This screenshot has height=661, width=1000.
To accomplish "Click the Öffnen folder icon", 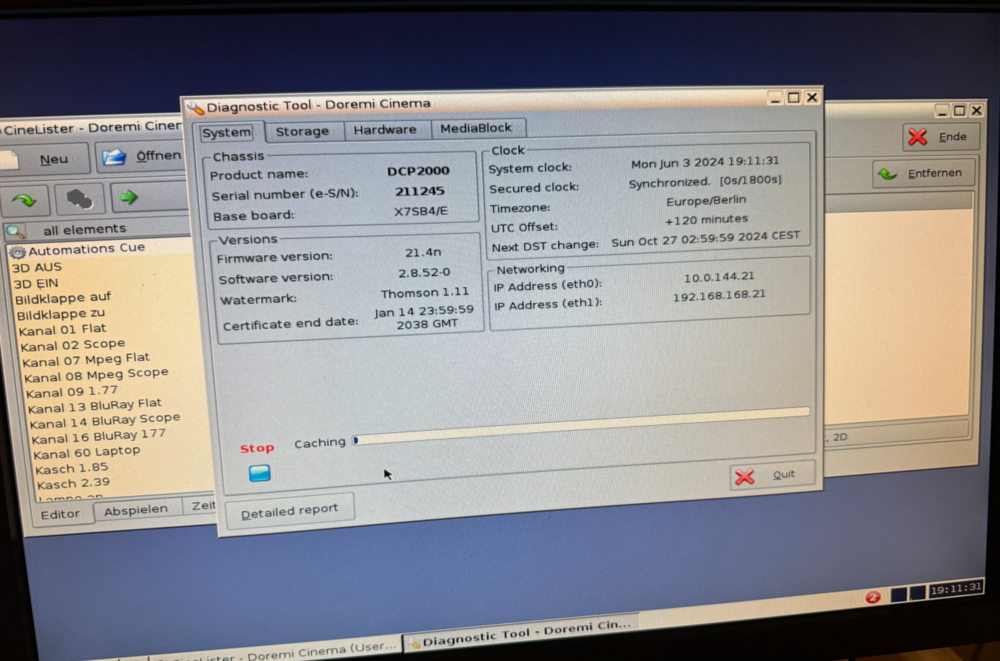I will pyautogui.click(x=115, y=157).
